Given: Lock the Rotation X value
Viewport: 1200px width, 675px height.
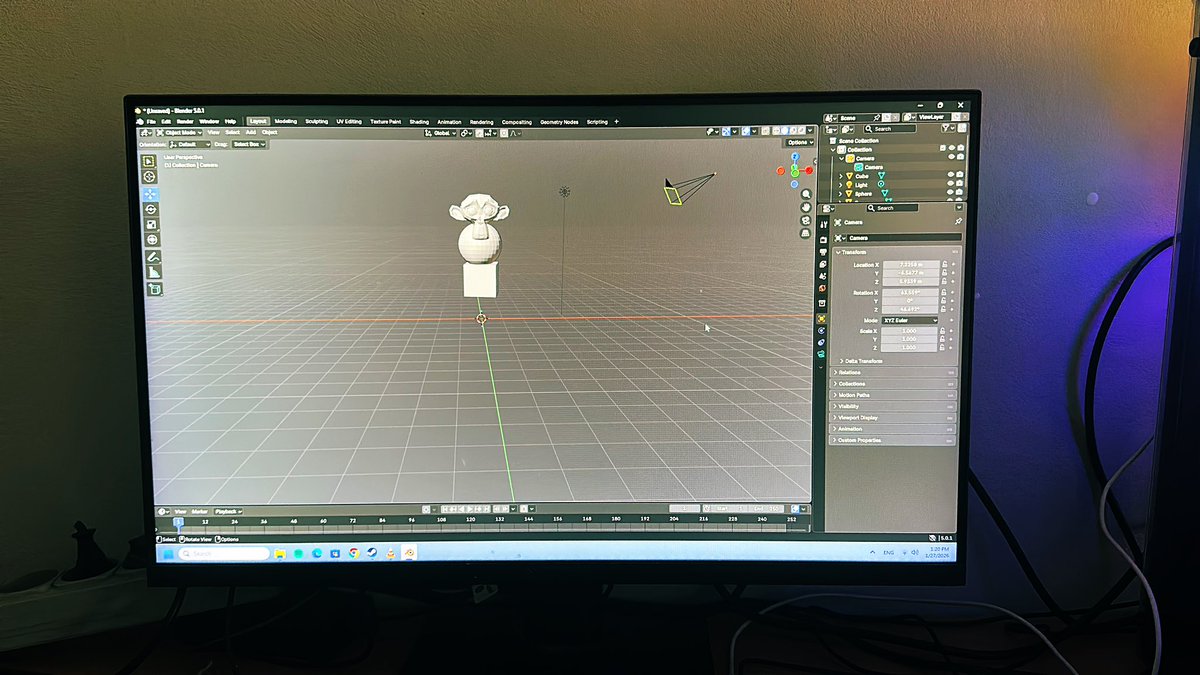Looking at the screenshot, I should [x=944, y=292].
